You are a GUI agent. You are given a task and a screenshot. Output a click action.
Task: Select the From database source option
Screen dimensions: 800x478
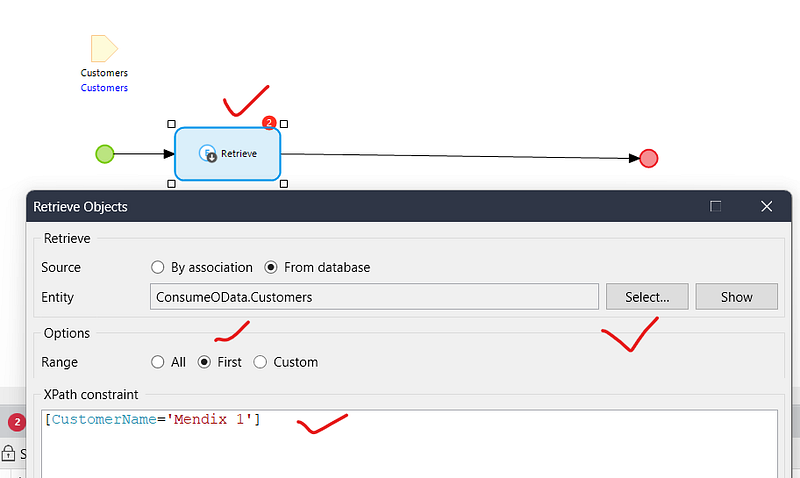click(271, 267)
